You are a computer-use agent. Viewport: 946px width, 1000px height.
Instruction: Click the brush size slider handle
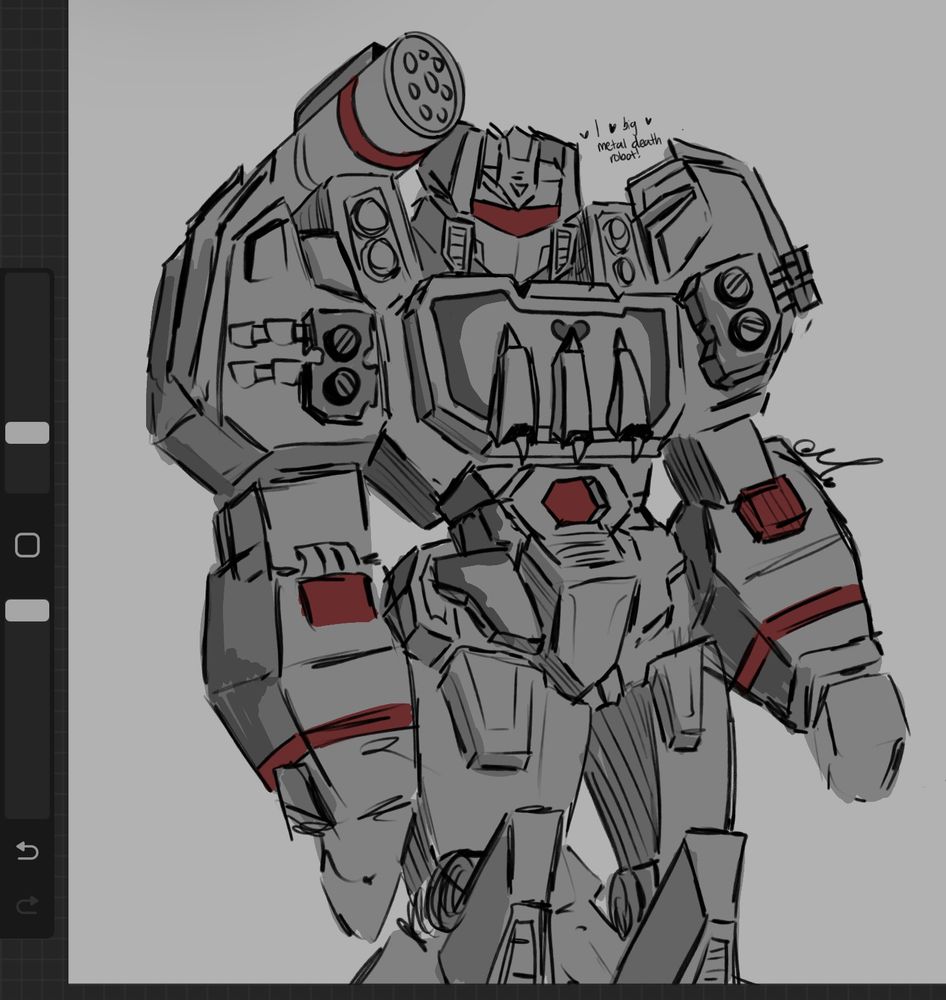point(27,432)
